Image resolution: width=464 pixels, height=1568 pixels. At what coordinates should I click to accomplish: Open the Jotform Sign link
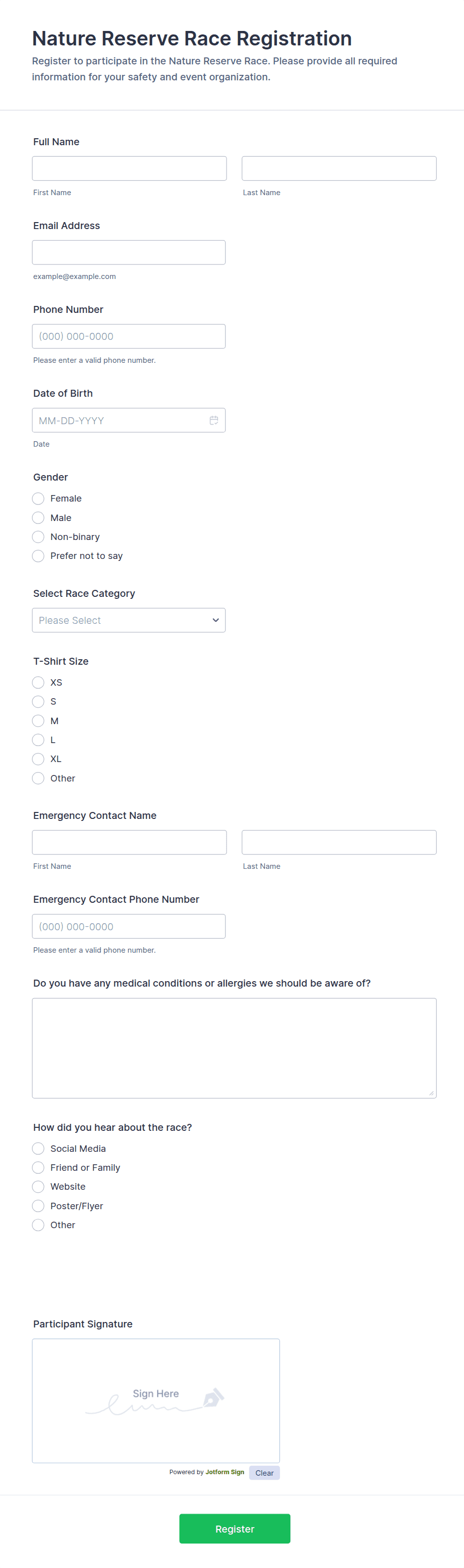[225, 1473]
